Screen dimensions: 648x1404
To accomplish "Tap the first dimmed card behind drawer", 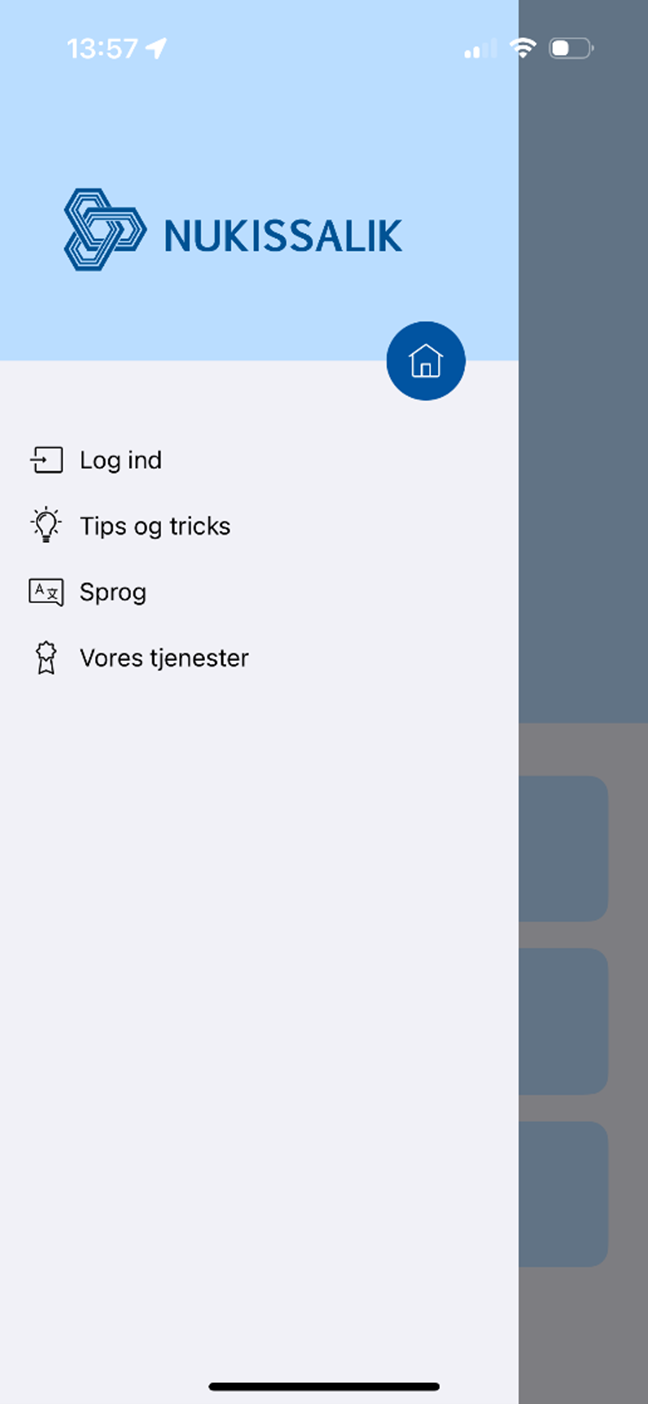I will [x=563, y=848].
